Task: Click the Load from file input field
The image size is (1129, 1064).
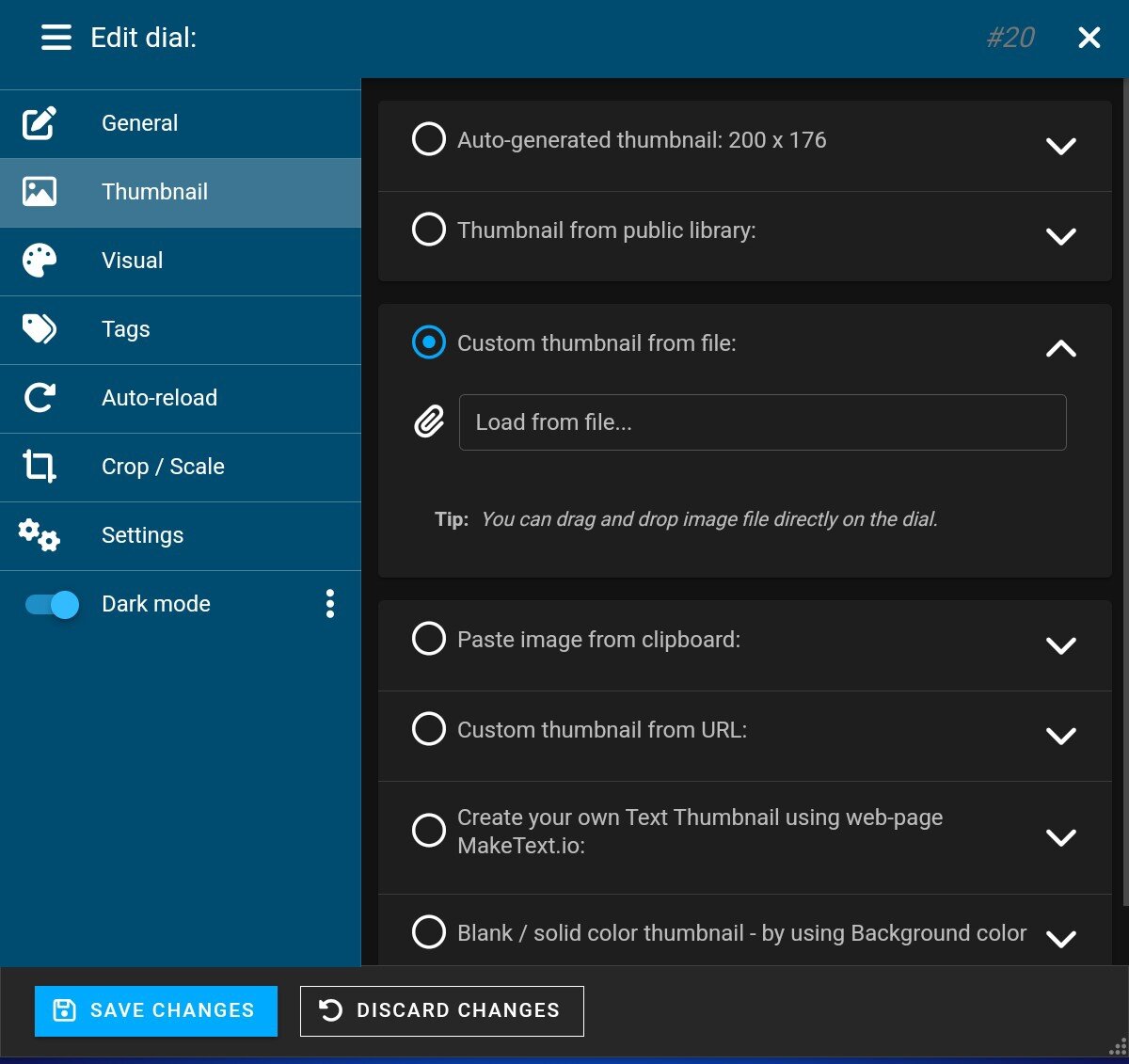Action: tap(762, 422)
